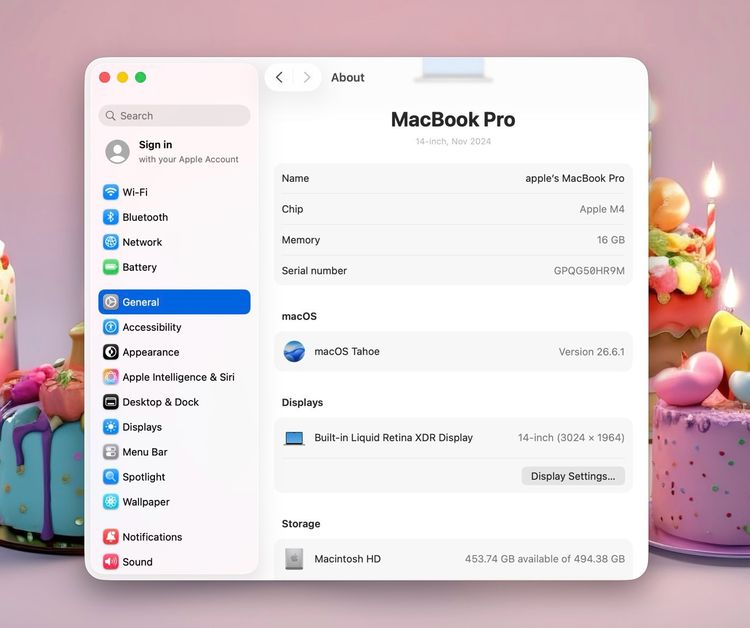The image size is (750, 628).
Task: Click the Displays sun icon in sidebar
Action: point(111,427)
